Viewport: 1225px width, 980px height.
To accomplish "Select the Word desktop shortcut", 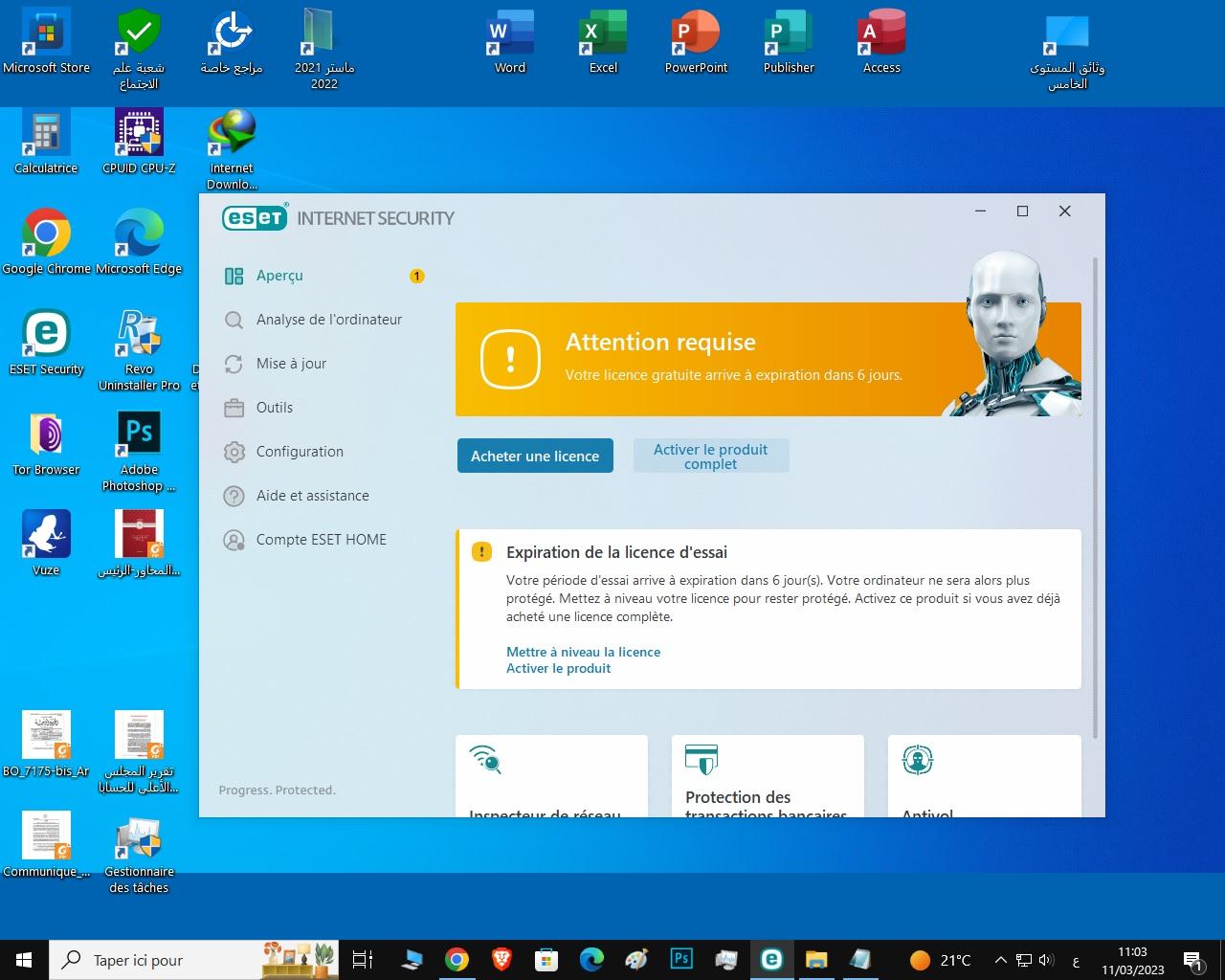I will coord(510,43).
